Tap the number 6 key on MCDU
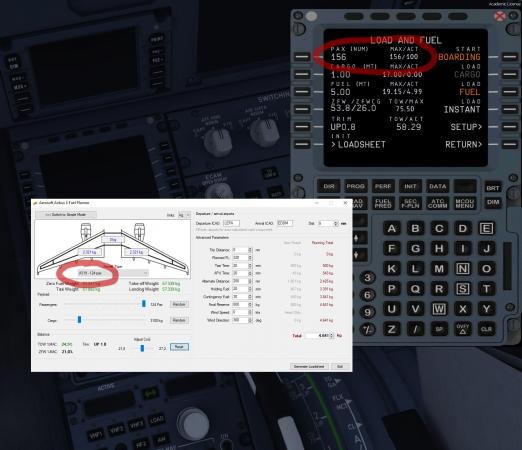 coord(367,295)
